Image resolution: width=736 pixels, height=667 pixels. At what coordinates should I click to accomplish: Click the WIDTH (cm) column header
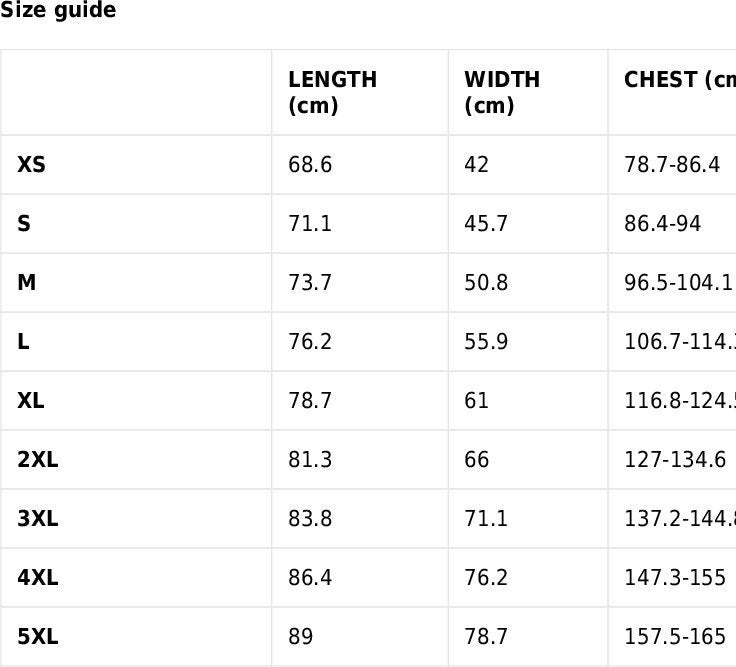pos(502,92)
